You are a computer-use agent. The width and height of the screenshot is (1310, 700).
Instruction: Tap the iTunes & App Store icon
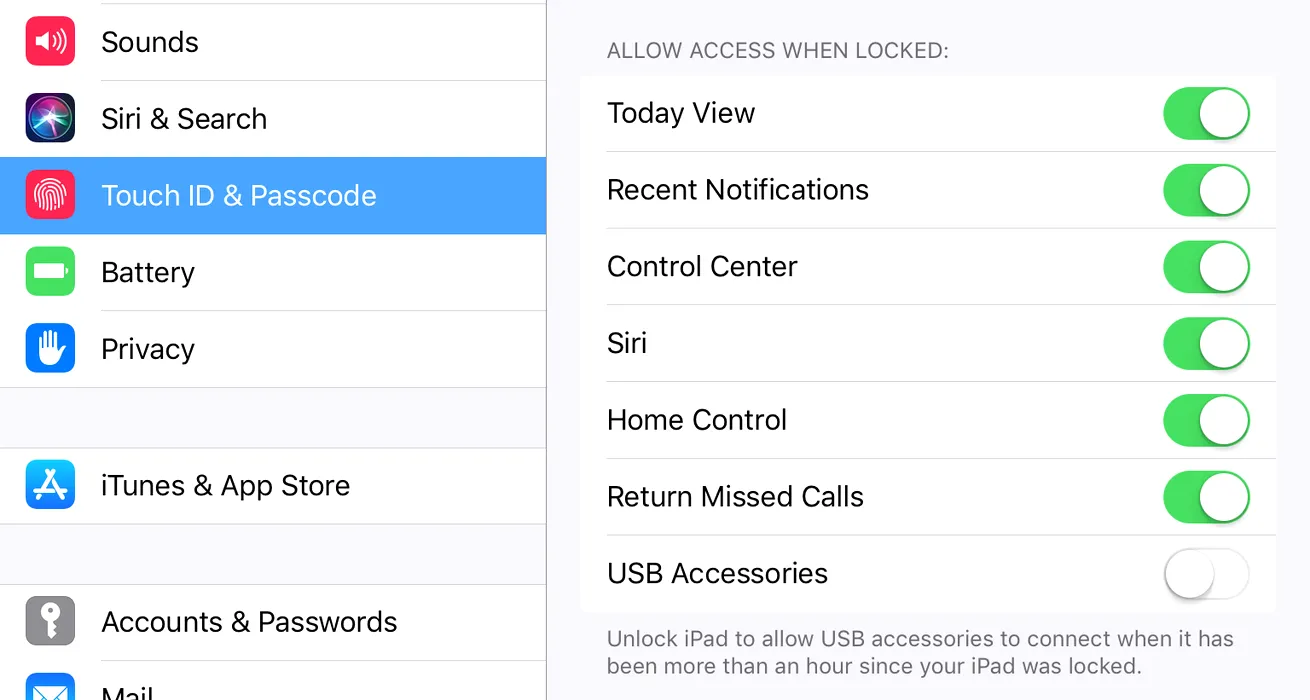[50, 485]
